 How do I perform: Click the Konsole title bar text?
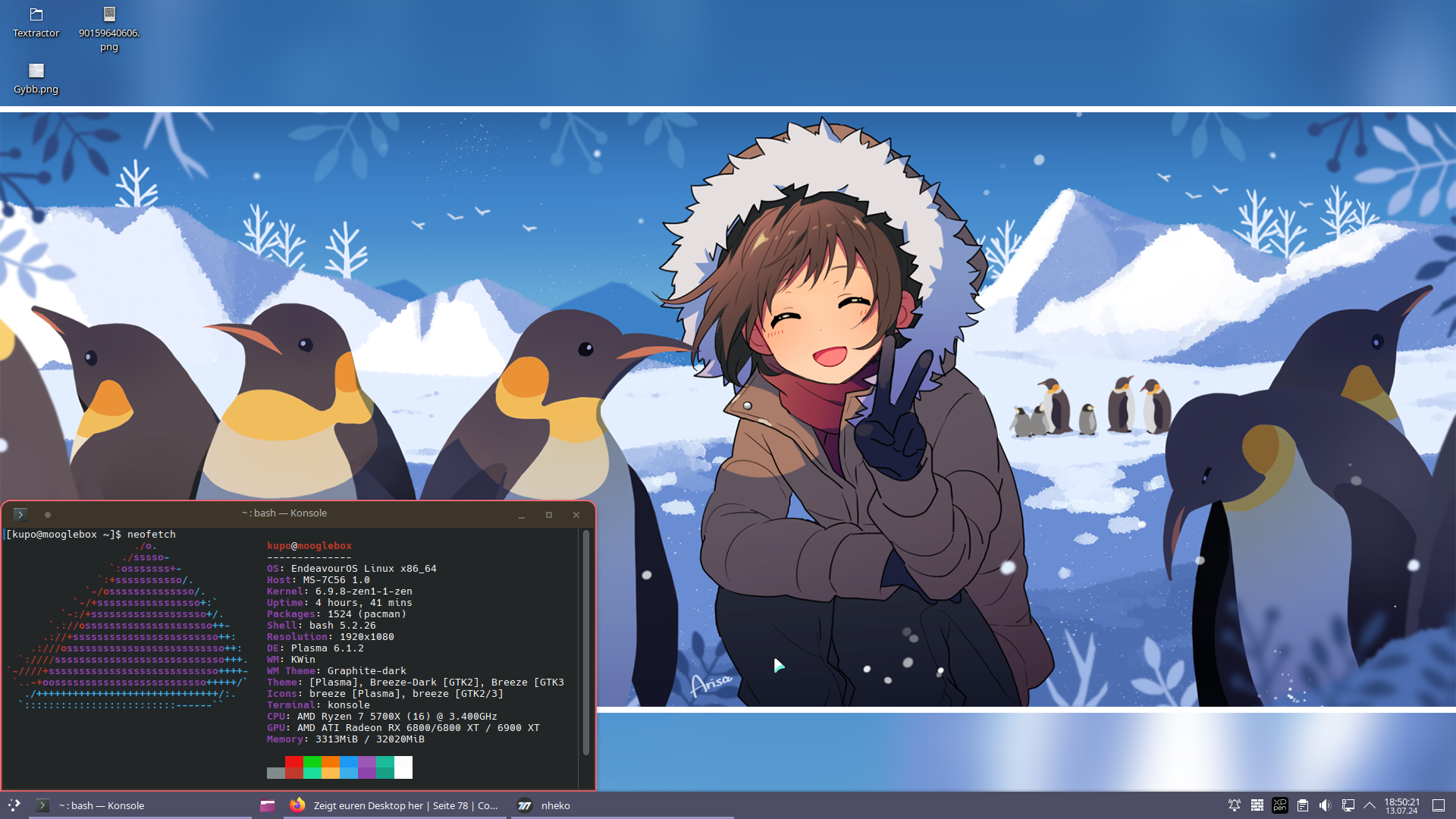284,513
